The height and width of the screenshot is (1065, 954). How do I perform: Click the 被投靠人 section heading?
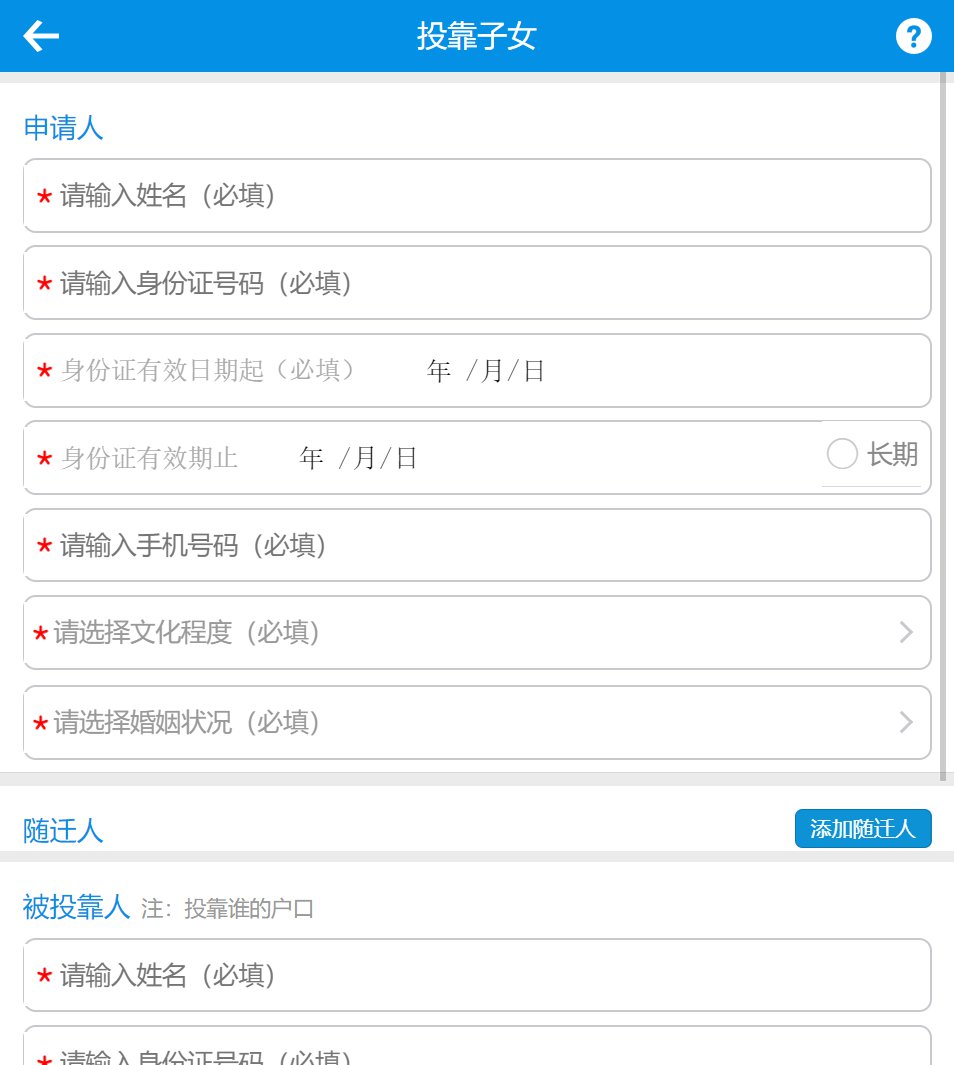coord(76,907)
